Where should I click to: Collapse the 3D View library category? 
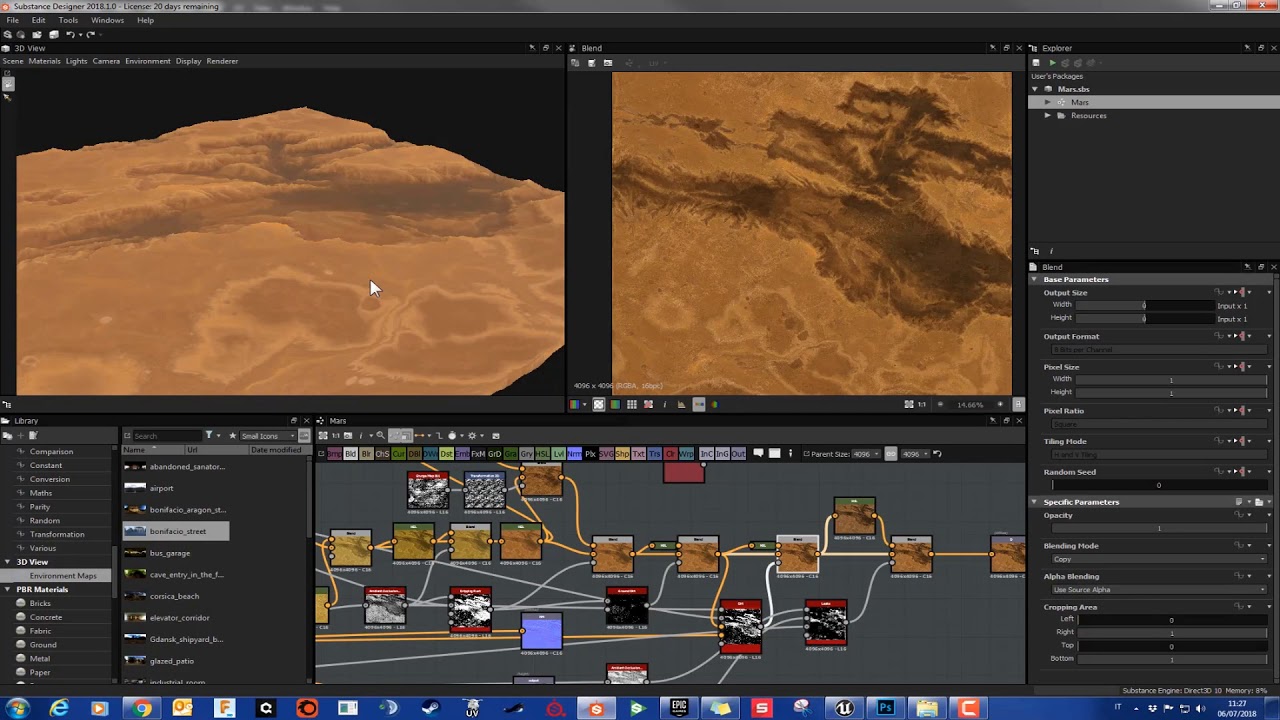pyautogui.click(x=7, y=562)
